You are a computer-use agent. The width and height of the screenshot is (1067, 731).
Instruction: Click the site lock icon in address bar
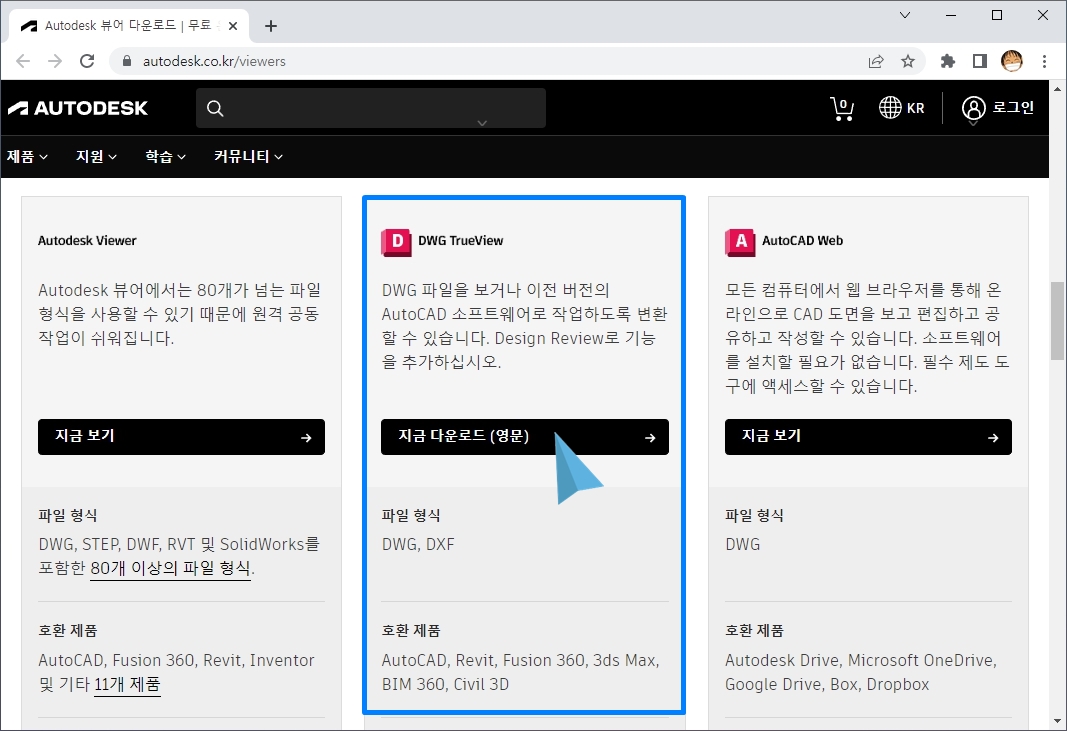pyautogui.click(x=127, y=61)
